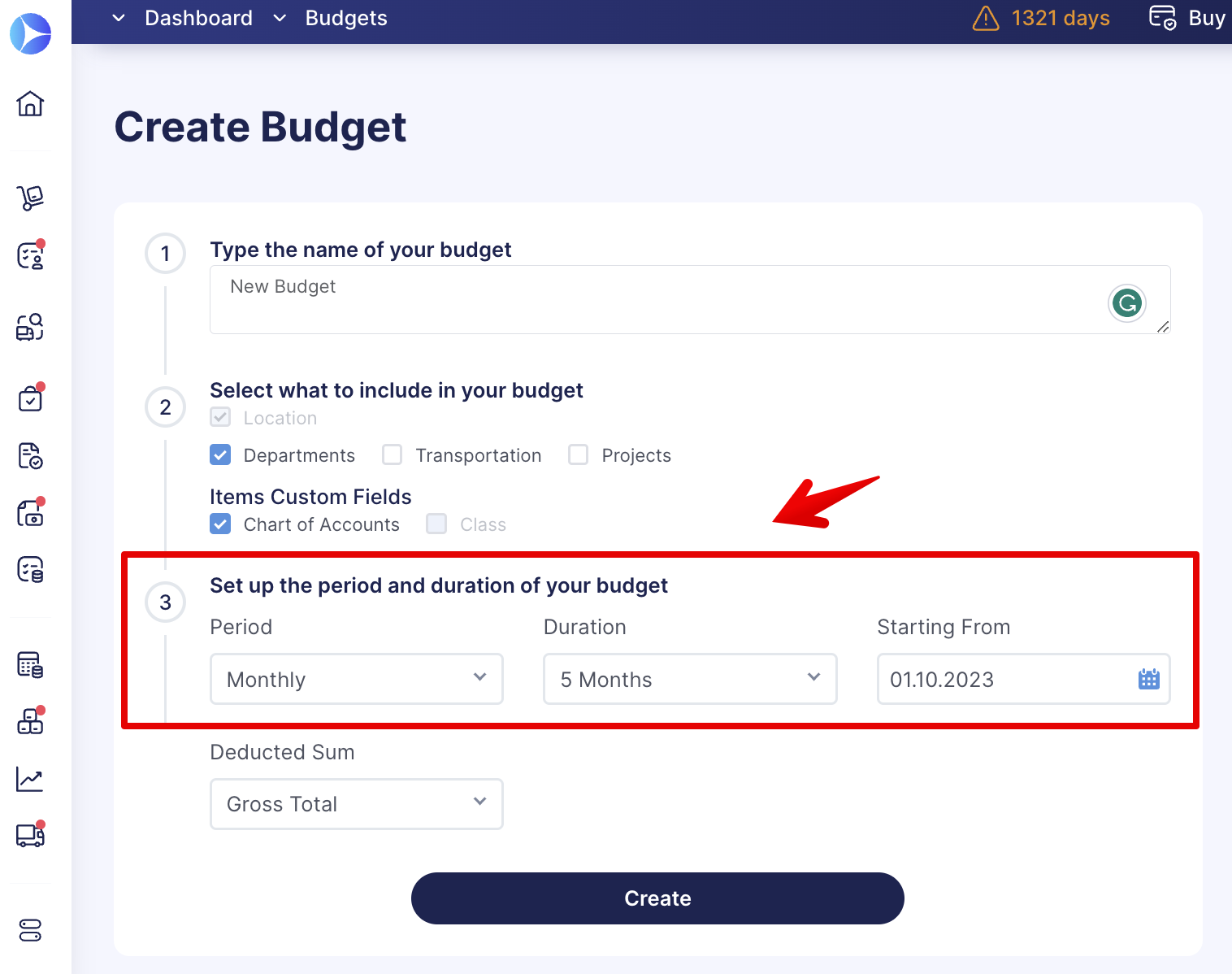This screenshot has width=1232, height=974.
Task: Open the server settings icon at sidebar bottom
Action: (x=30, y=929)
